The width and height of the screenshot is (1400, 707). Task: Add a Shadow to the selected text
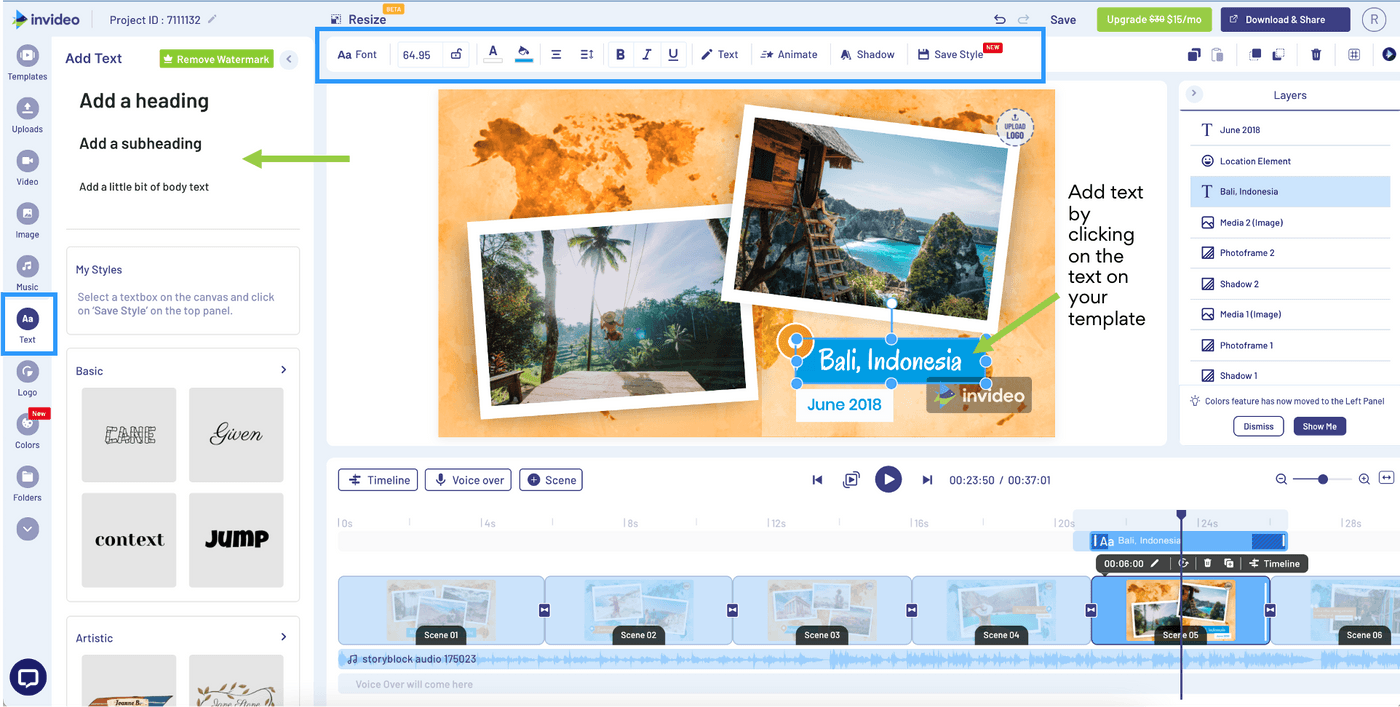click(866, 54)
